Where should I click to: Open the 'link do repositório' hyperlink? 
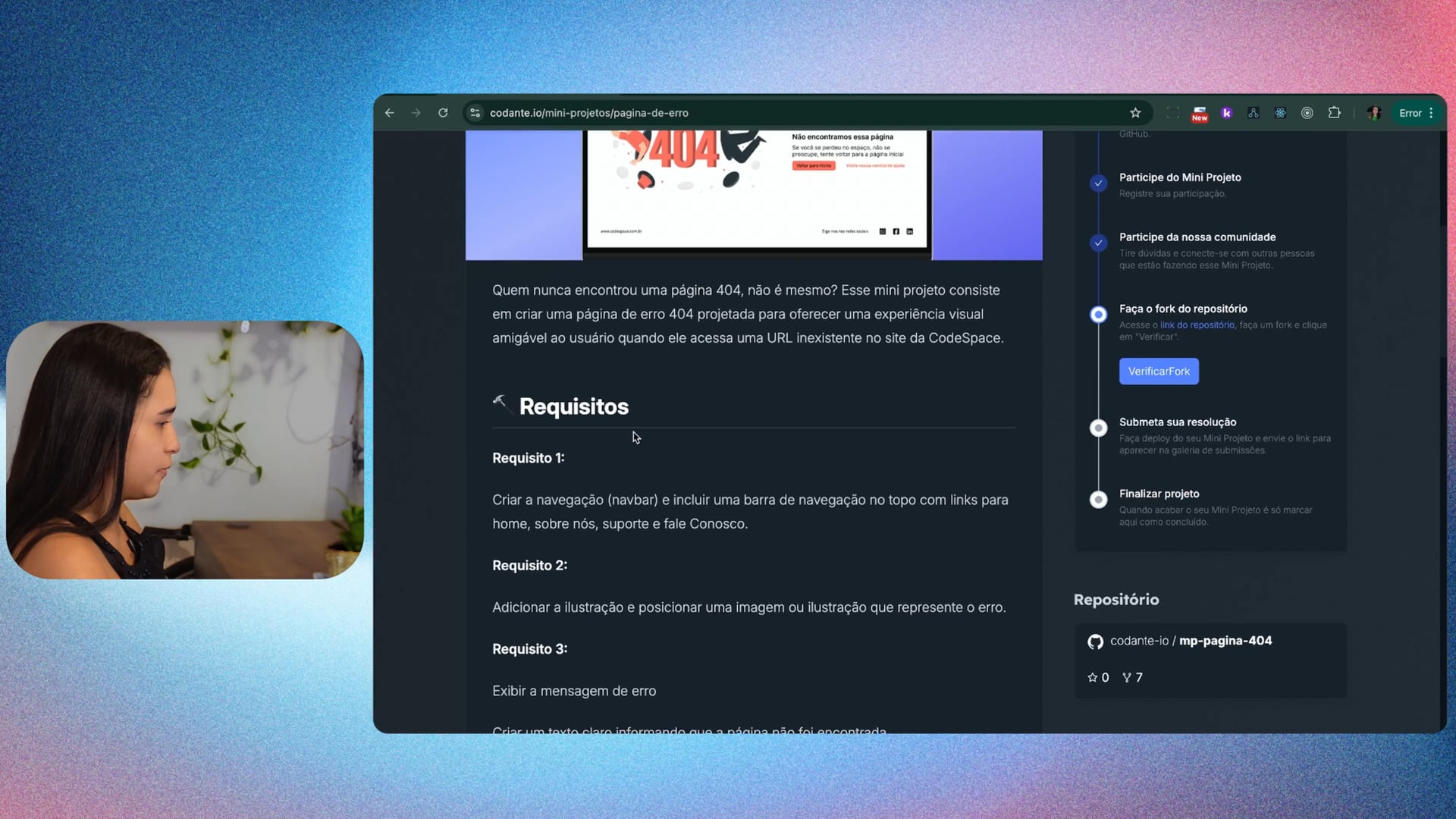(x=1197, y=325)
